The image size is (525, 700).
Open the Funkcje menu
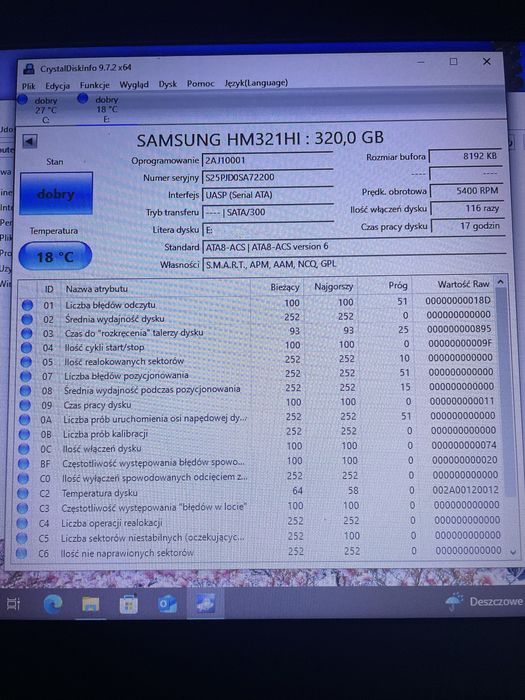95,85
